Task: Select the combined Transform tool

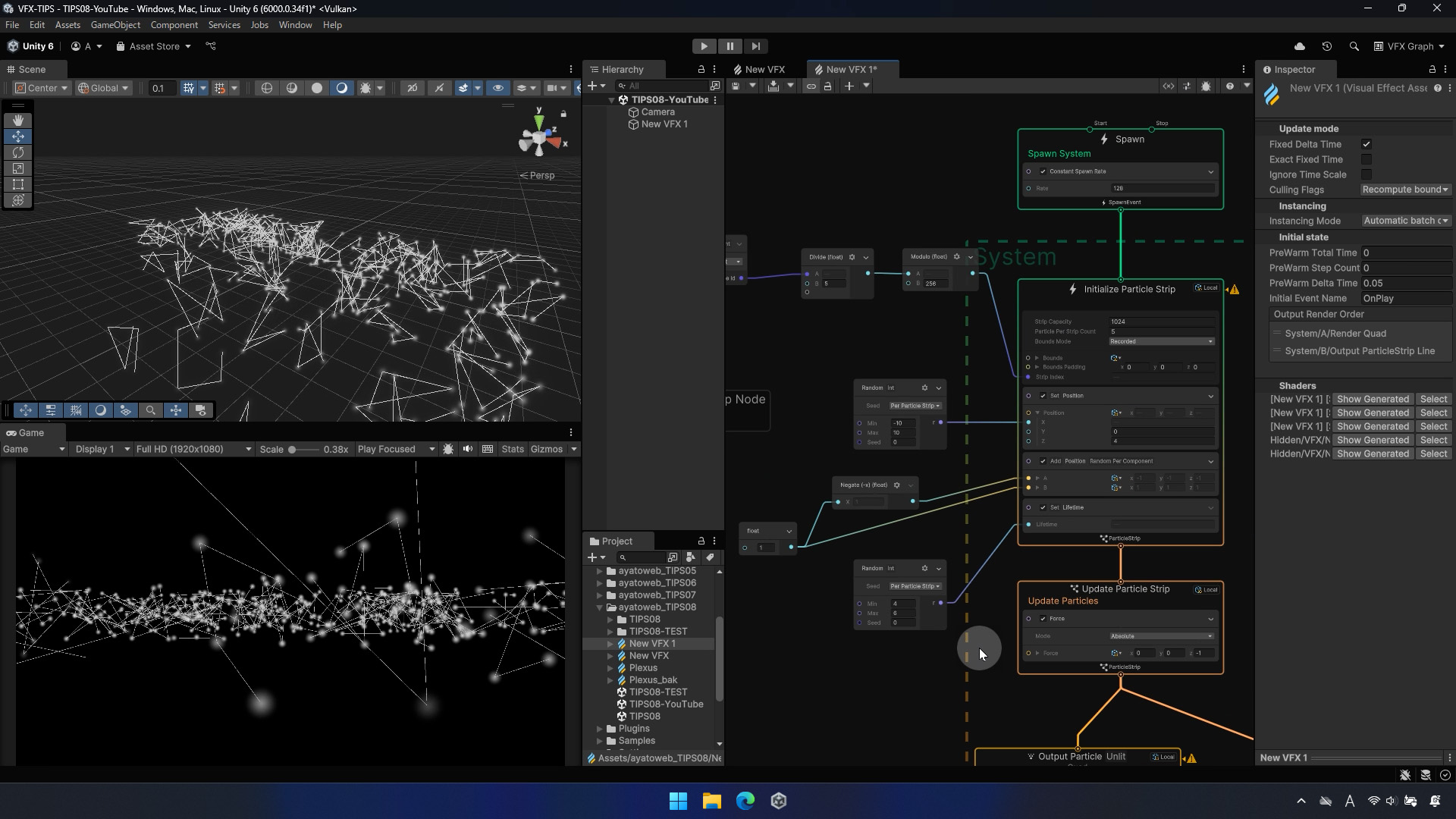Action: (18, 200)
